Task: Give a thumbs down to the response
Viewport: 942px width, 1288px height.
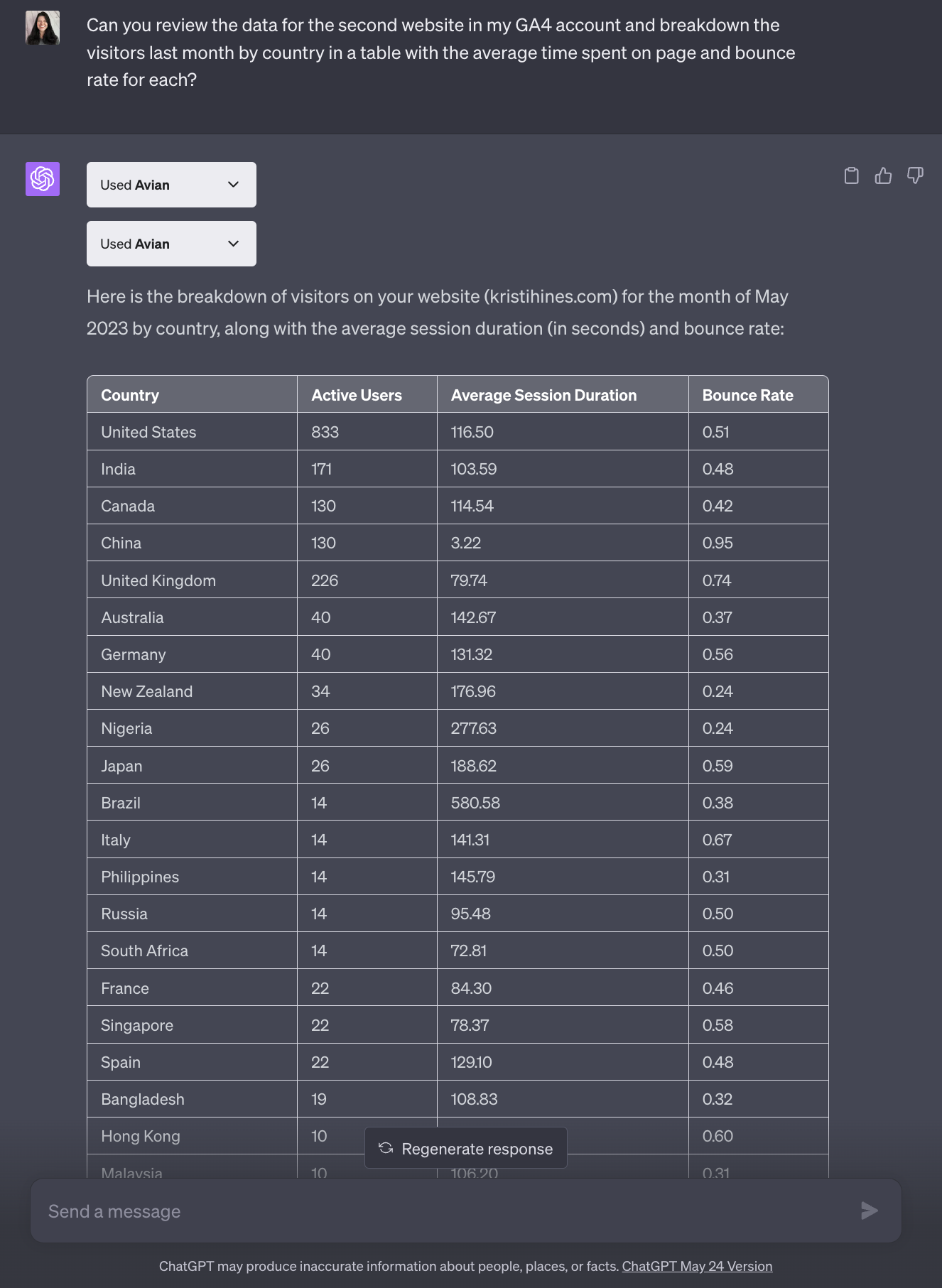Action: point(915,175)
